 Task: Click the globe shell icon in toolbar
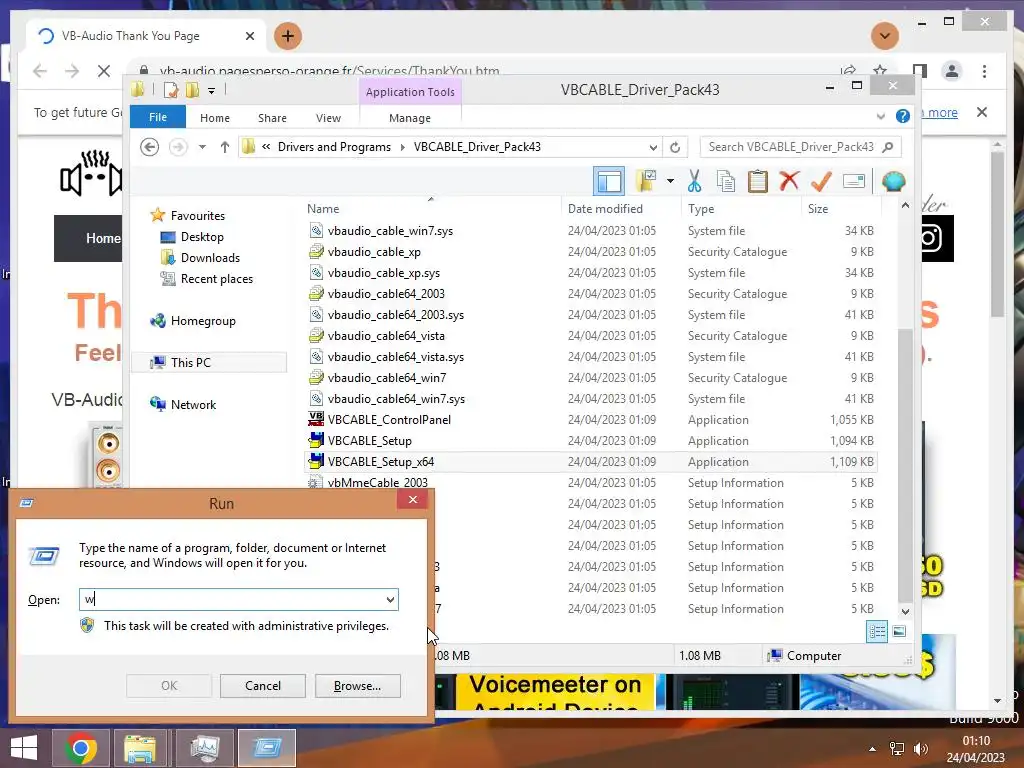tap(893, 181)
